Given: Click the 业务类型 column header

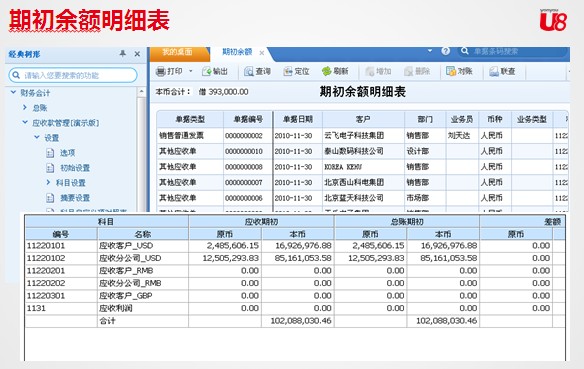Looking at the screenshot, I should pos(531,120).
